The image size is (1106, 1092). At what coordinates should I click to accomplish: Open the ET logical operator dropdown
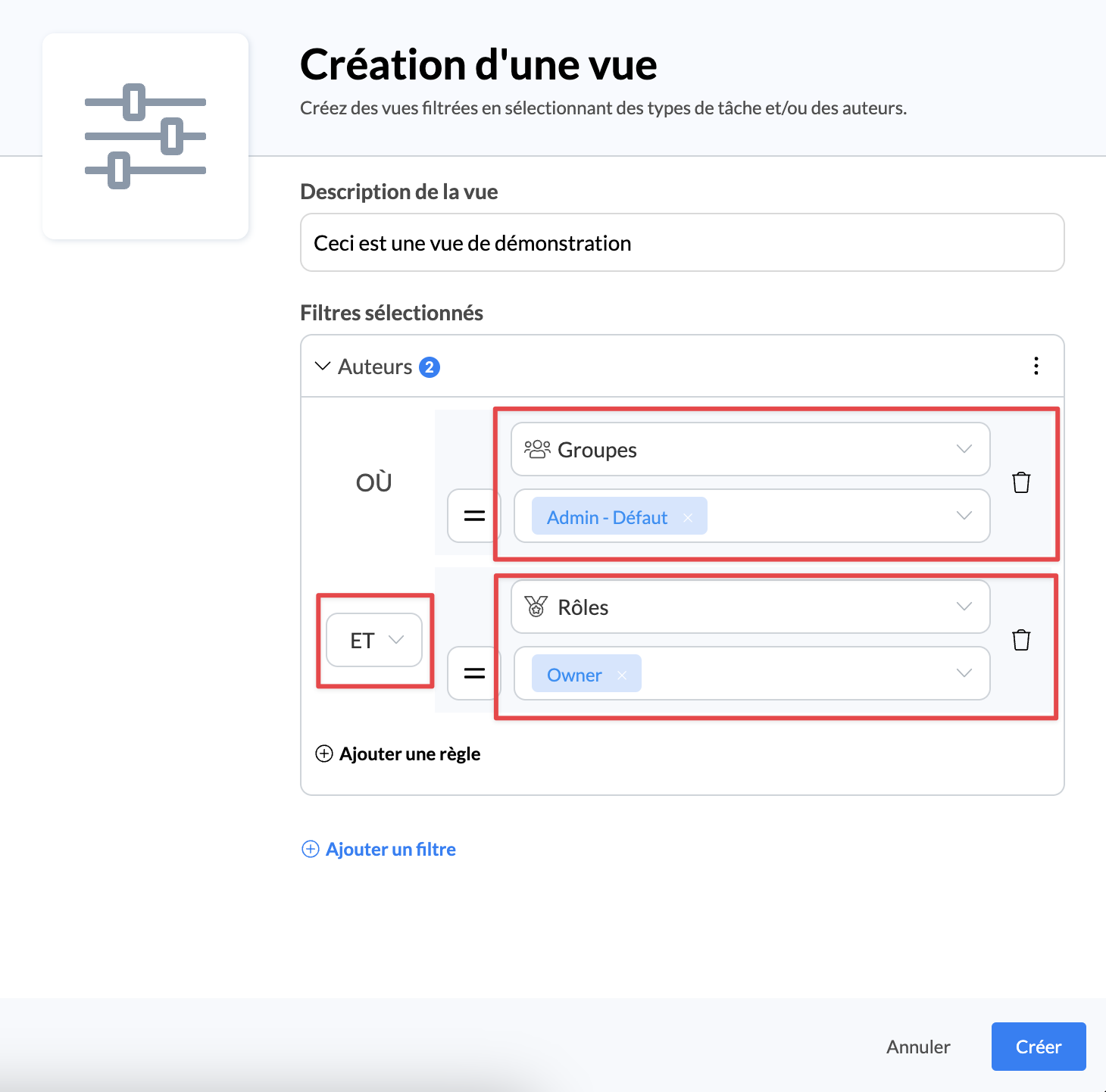pos(374,640)
